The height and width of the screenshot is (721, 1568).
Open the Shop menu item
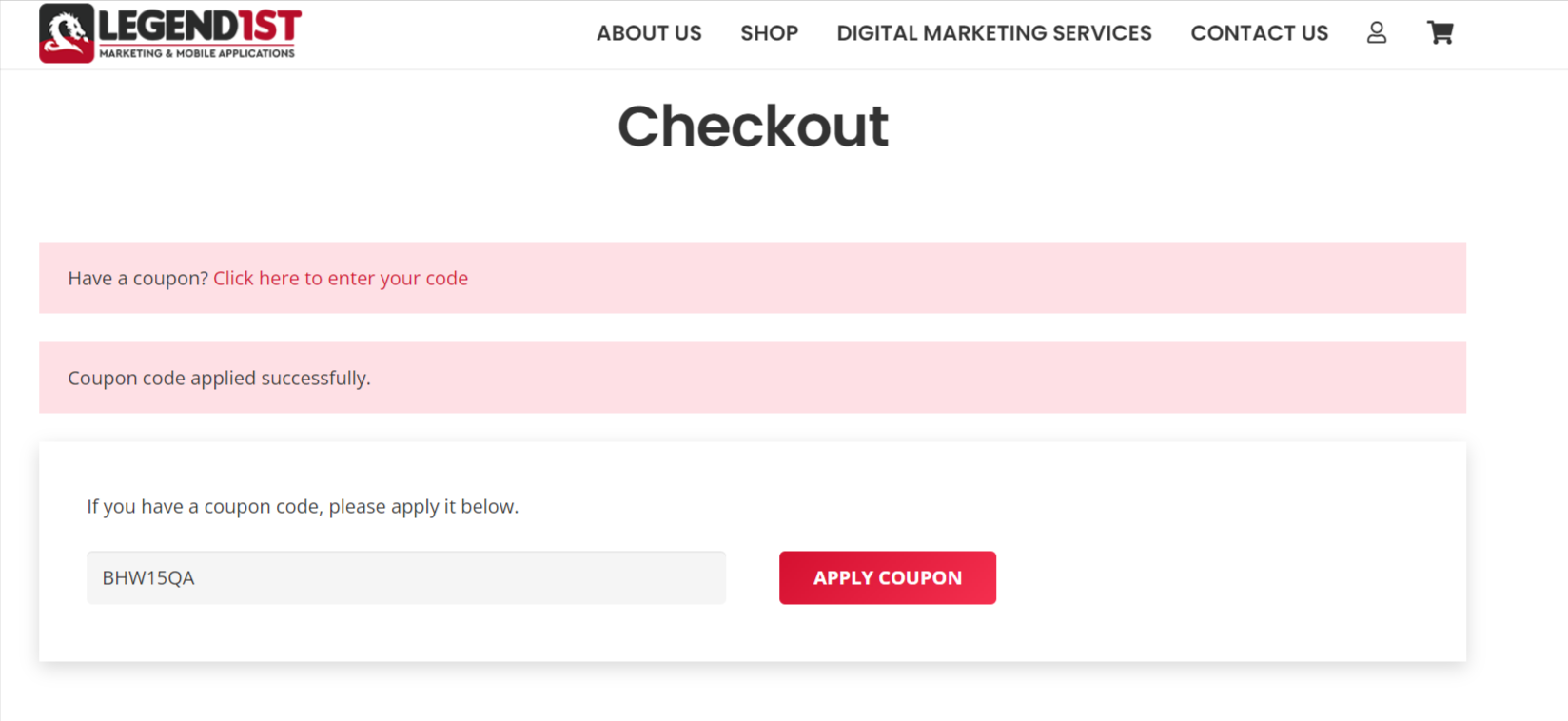pyautogui.click(x=769, y=33)
